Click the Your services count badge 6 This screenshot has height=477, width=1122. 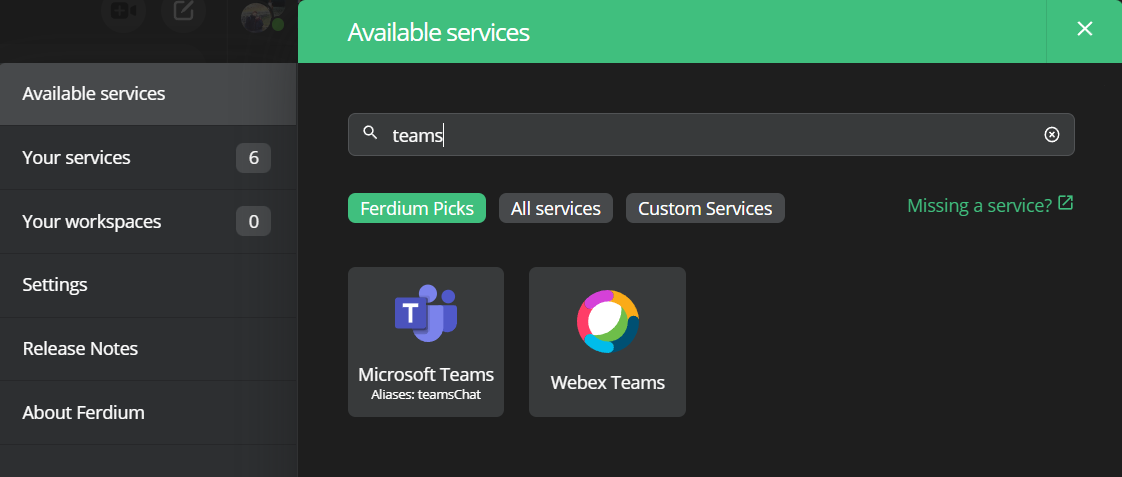tap(253, 158)
